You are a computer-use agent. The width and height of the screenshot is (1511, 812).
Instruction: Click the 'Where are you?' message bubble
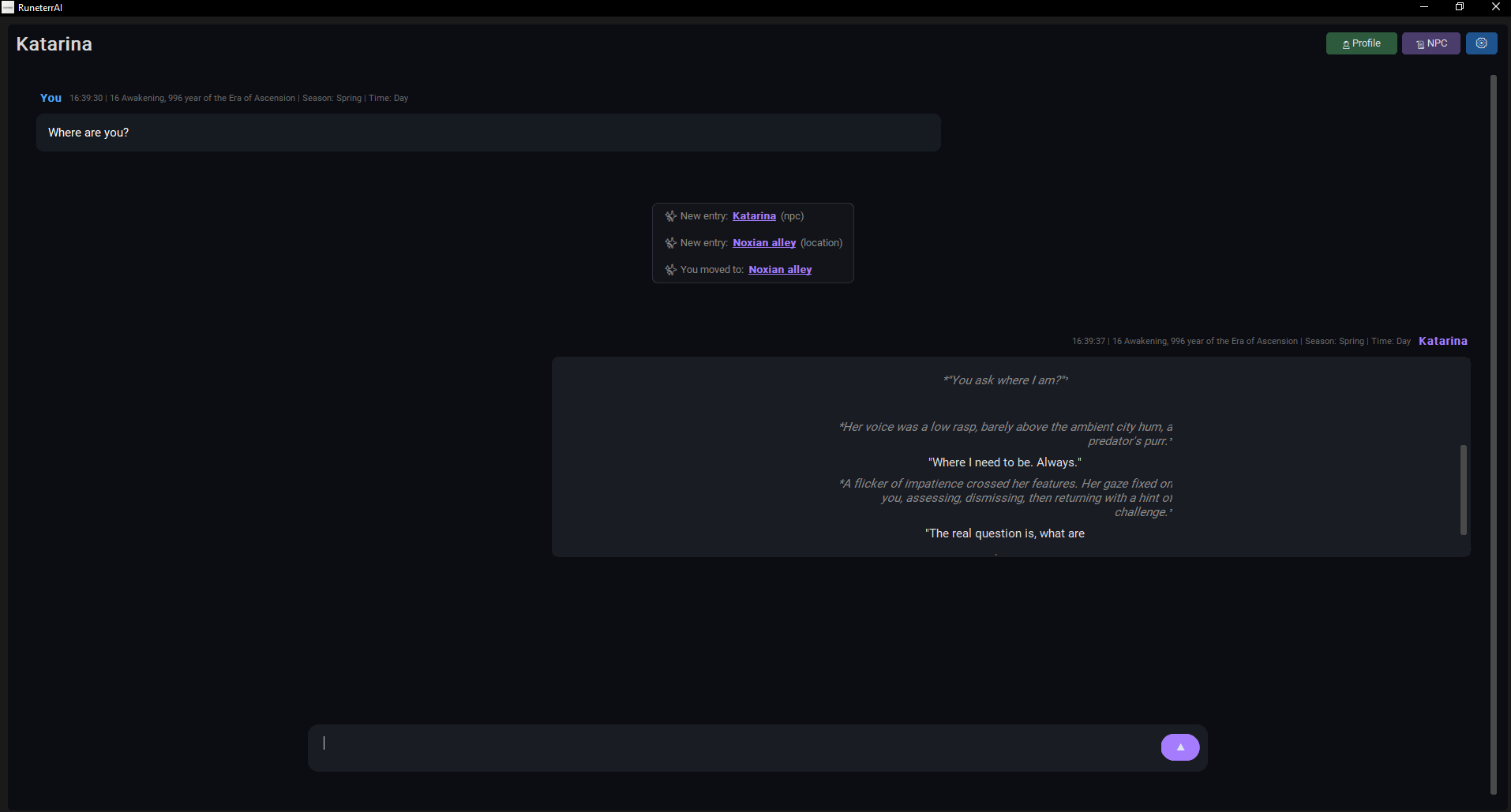[488, 133]
